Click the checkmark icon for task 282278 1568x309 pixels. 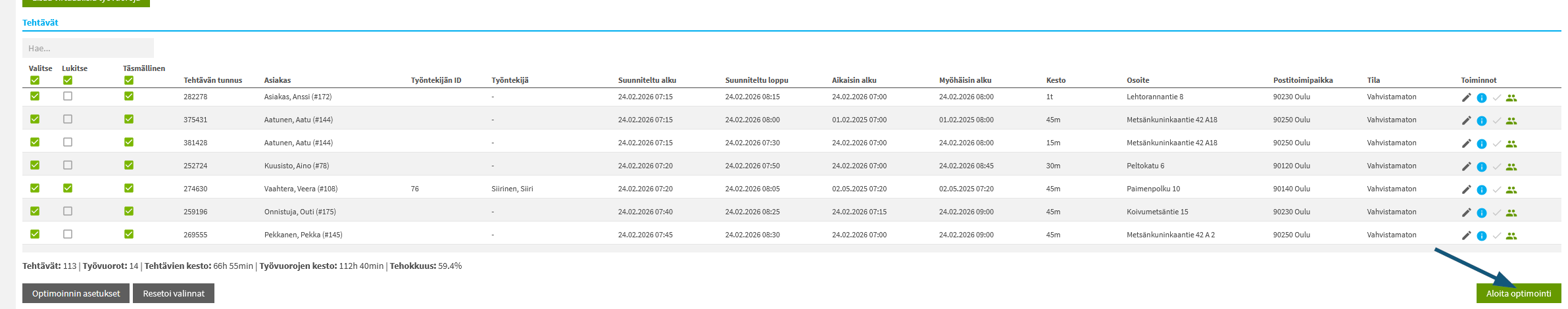tap(1496, 98)
